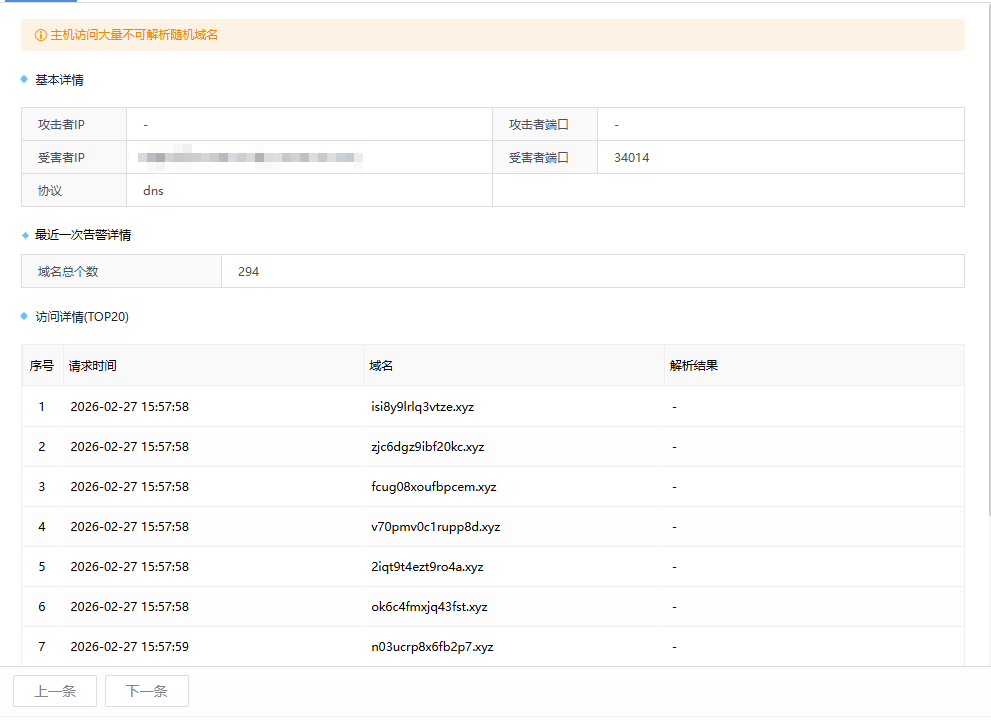Click domain fcug08xoufbpcem.xyz in row 3
Viewport: 991px width, 721px height.
434,487
